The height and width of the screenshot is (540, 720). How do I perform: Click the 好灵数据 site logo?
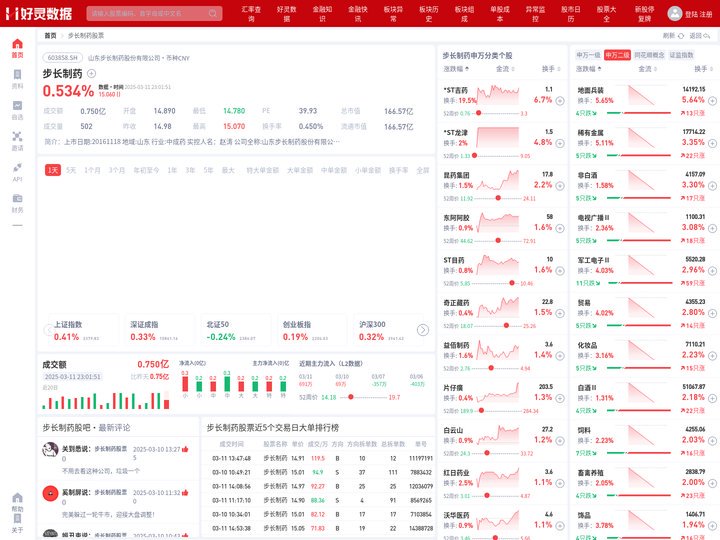click(x=39, y=14)
